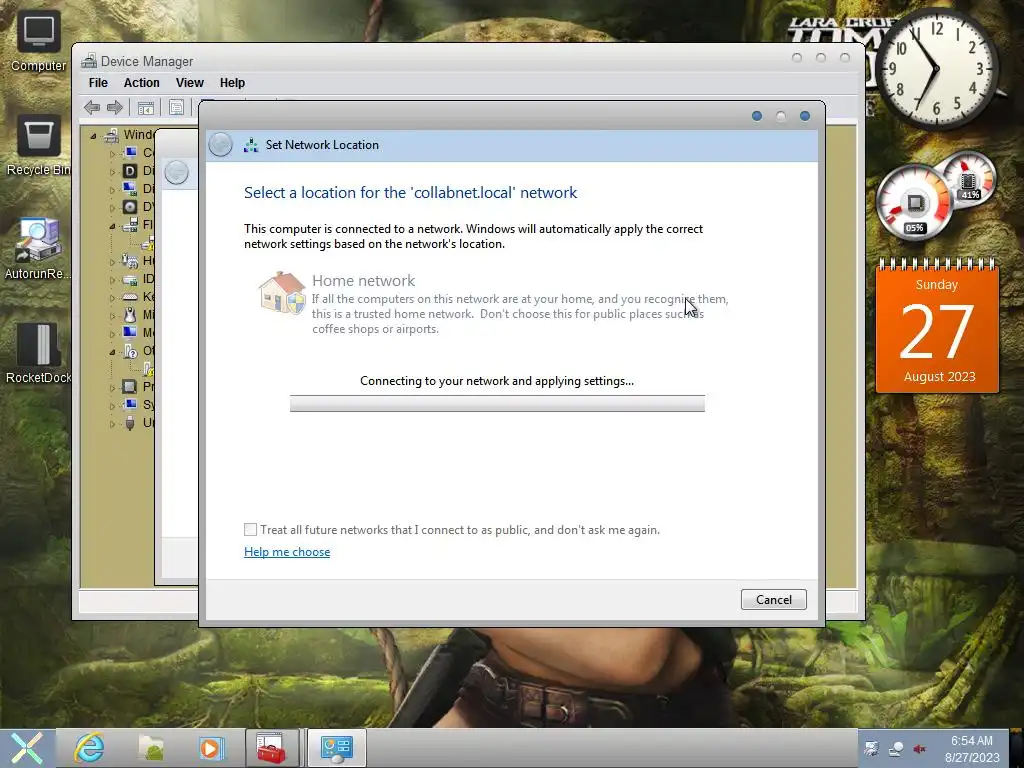Screen dimensions: 1024x768
Task: Click the CPU meter gadget
Action: coord(914,202)
